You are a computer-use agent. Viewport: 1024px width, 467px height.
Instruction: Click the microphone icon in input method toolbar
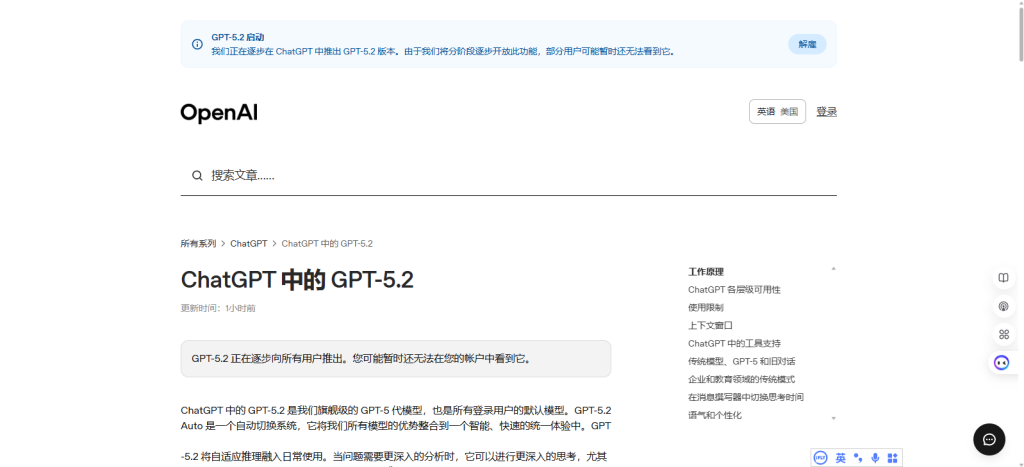(x=875, y=458)
